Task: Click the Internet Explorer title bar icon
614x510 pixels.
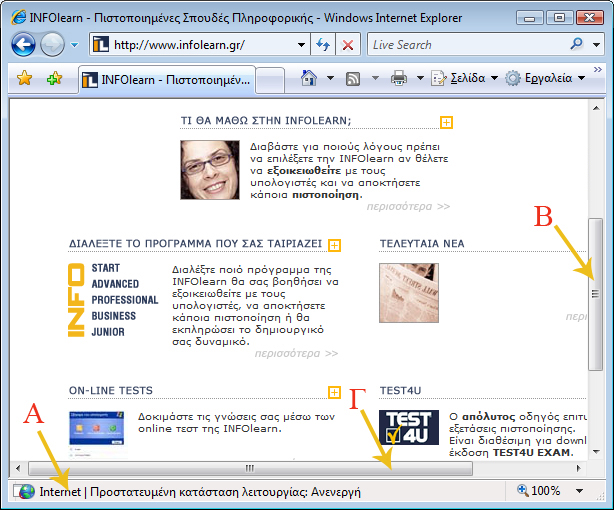Action: 19,17
